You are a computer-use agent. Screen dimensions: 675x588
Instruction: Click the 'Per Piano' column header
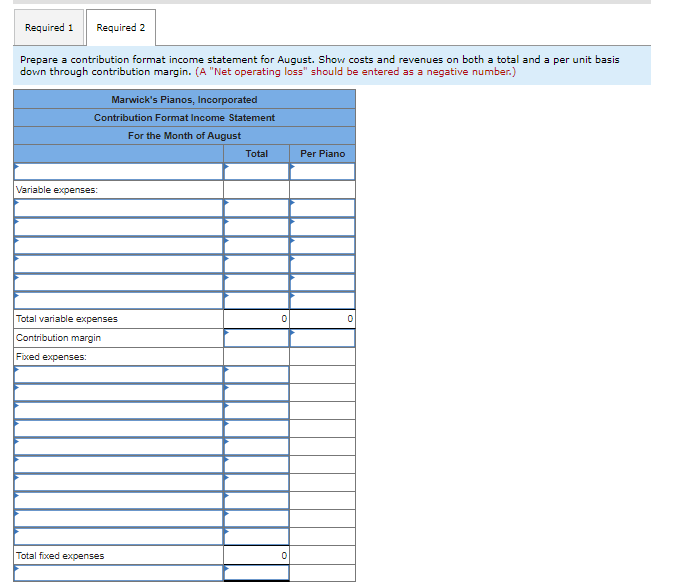click(x=322, y=154)
